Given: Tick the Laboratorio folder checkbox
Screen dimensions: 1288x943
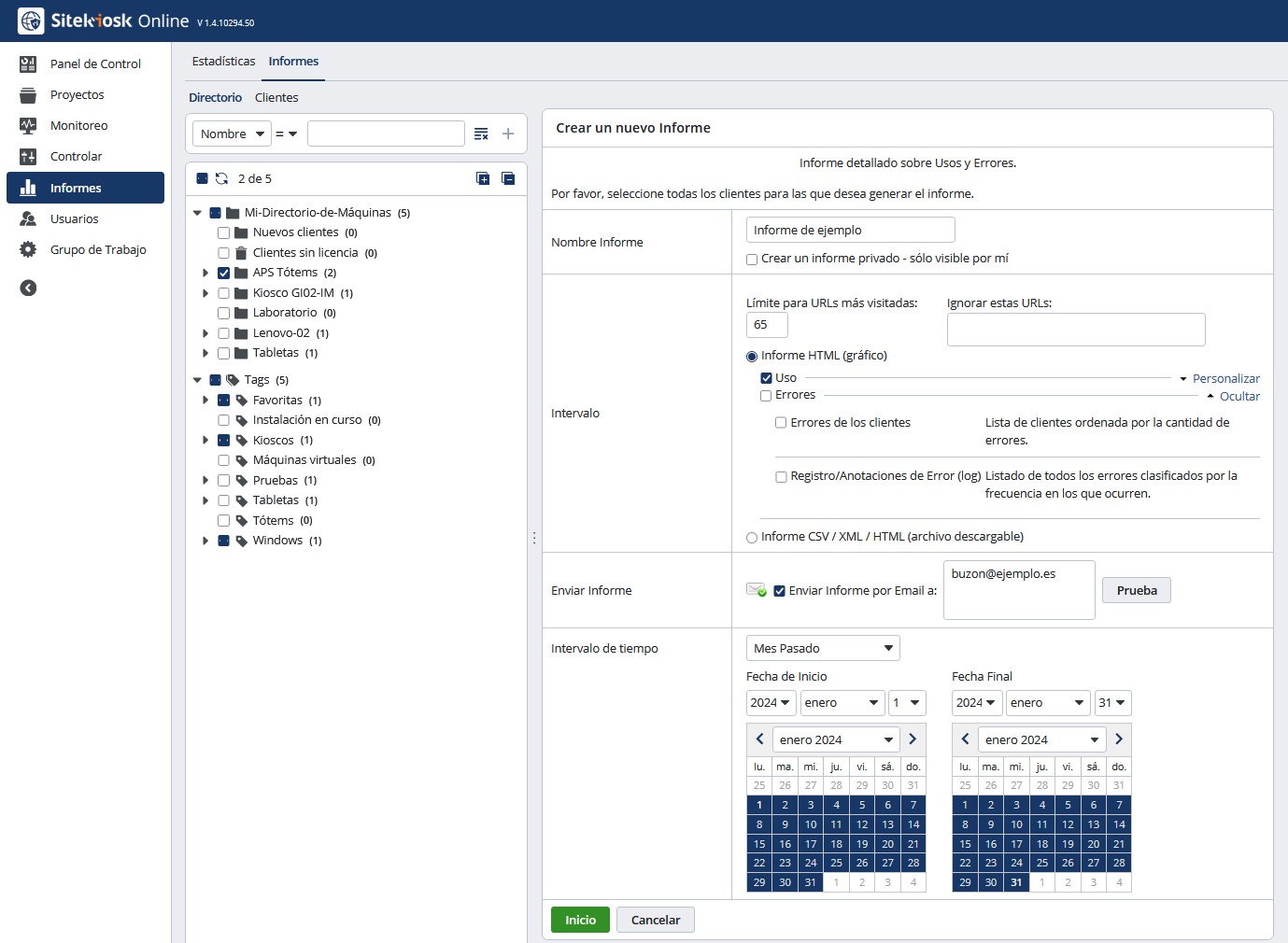Looking at the screenshot, I should pos(223,313).
